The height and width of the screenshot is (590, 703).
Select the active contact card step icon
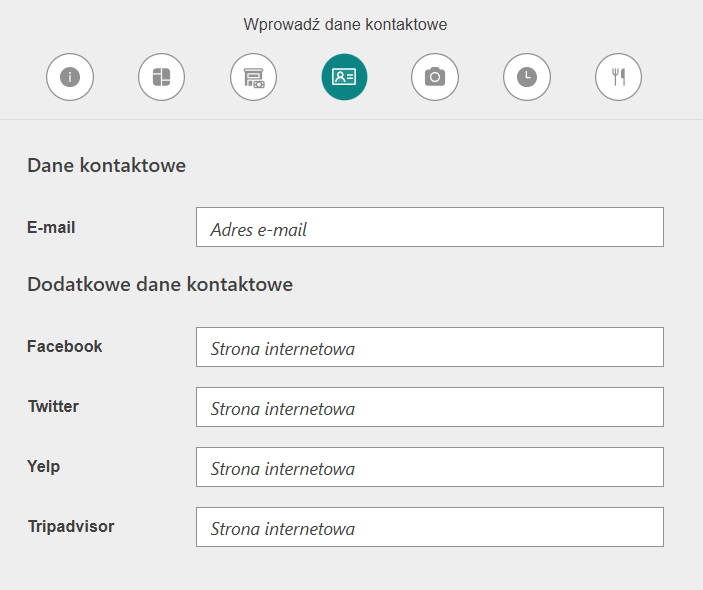click(344, 77)
